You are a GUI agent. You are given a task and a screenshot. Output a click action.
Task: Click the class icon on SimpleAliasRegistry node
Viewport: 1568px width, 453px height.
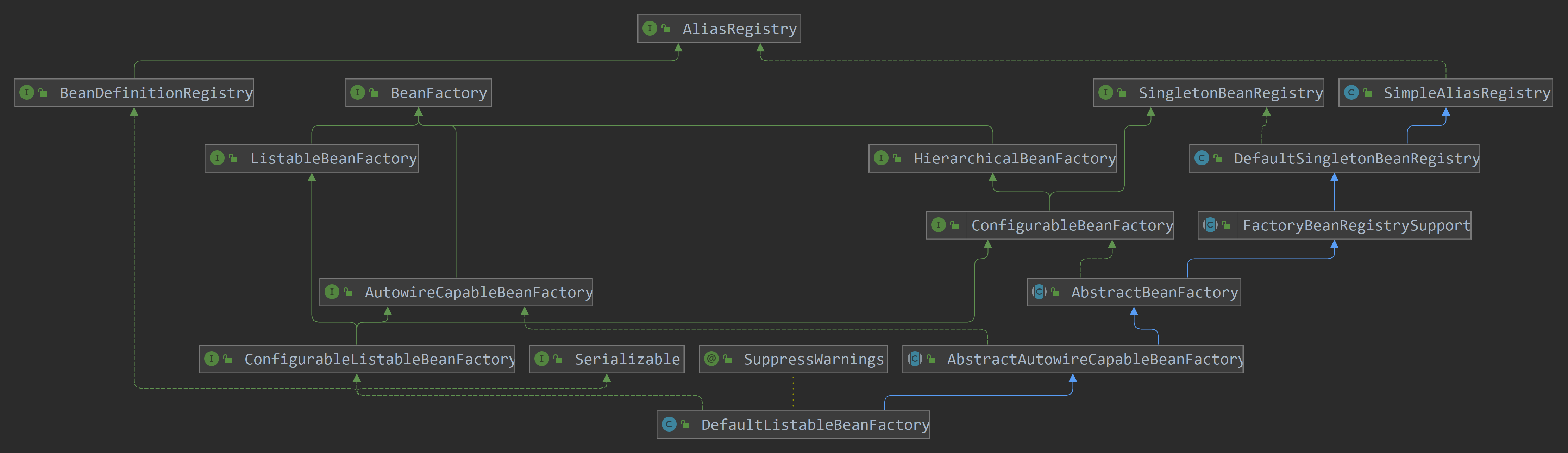[x=1351, y=93]
